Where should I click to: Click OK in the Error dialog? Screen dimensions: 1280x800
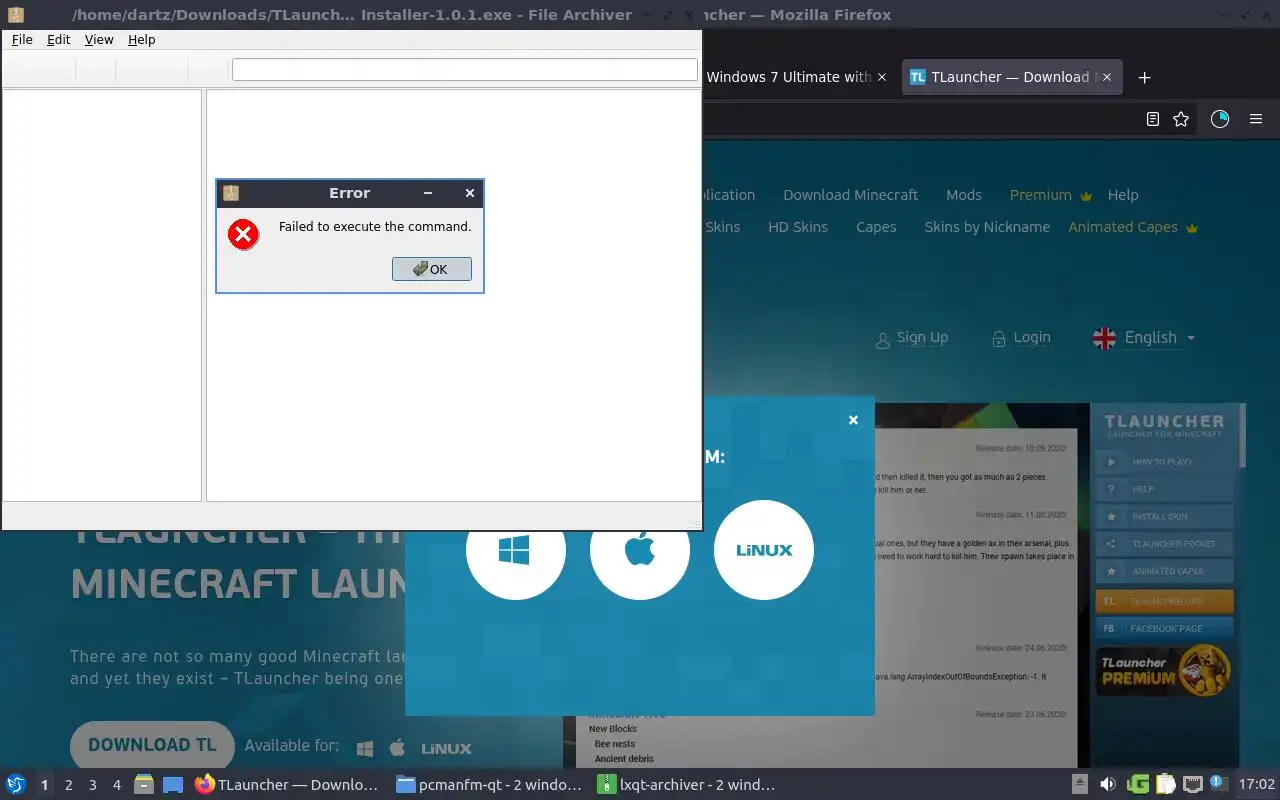(x=432, y=269)
